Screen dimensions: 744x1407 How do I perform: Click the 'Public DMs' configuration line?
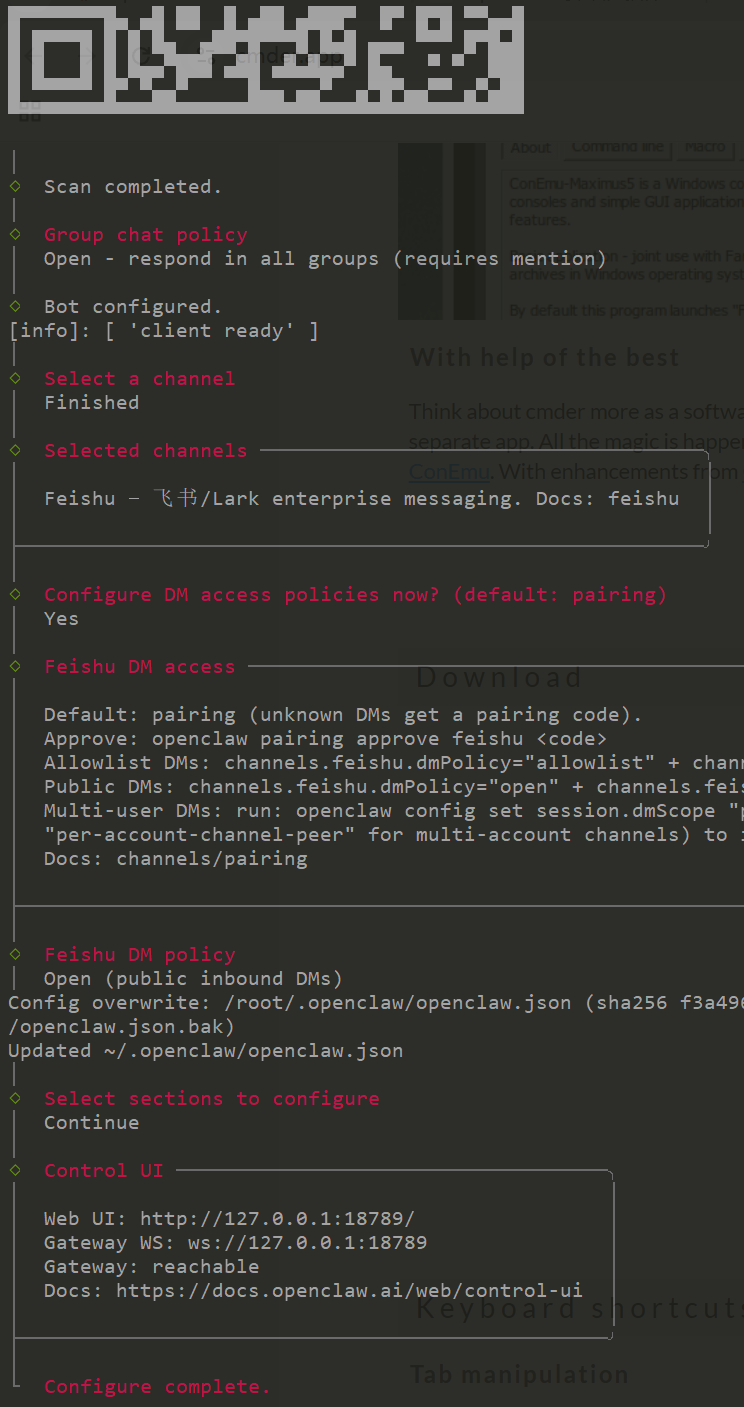pos(394,787)
